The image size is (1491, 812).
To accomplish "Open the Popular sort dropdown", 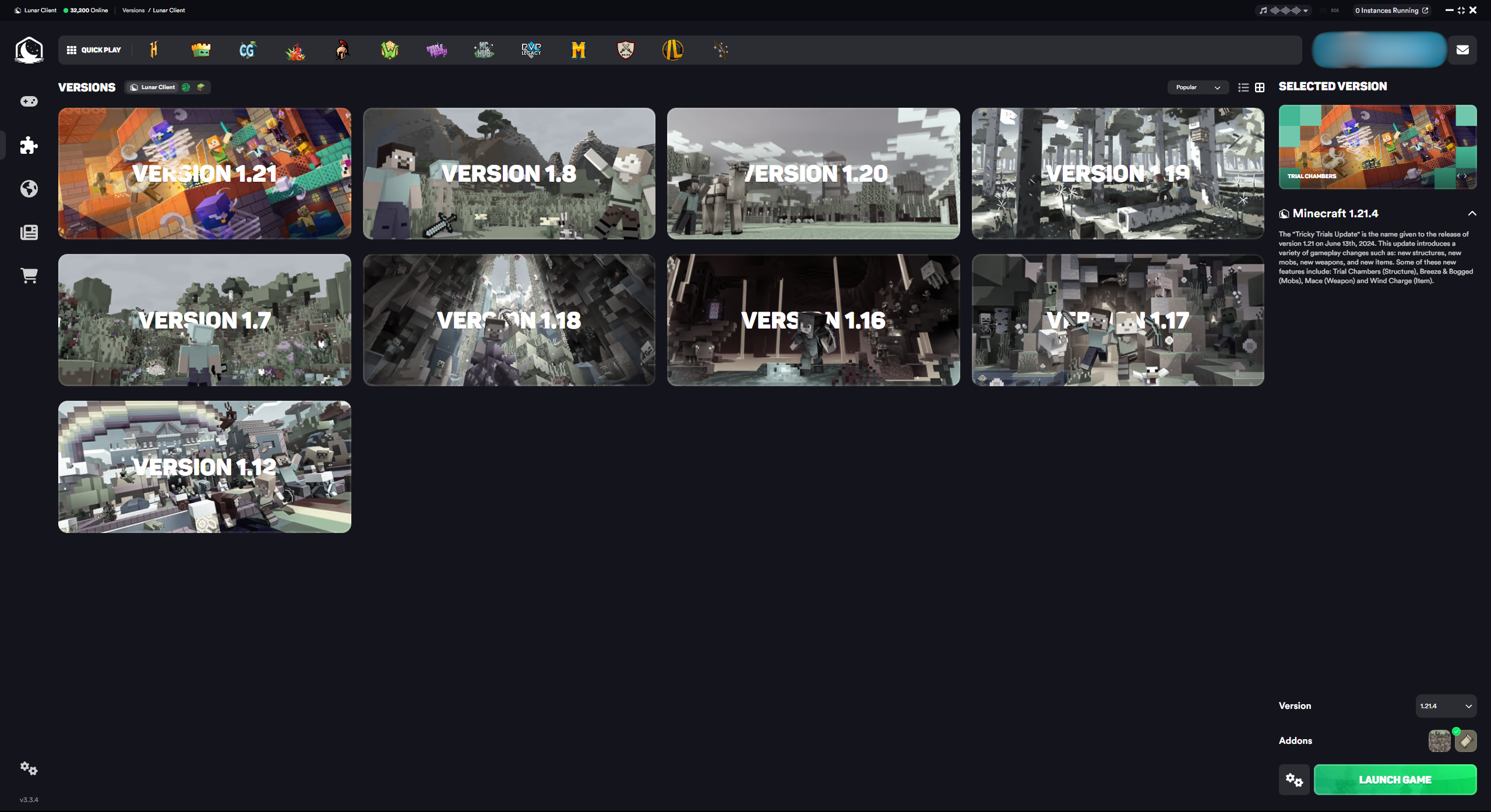I will tap(1198, 87).
